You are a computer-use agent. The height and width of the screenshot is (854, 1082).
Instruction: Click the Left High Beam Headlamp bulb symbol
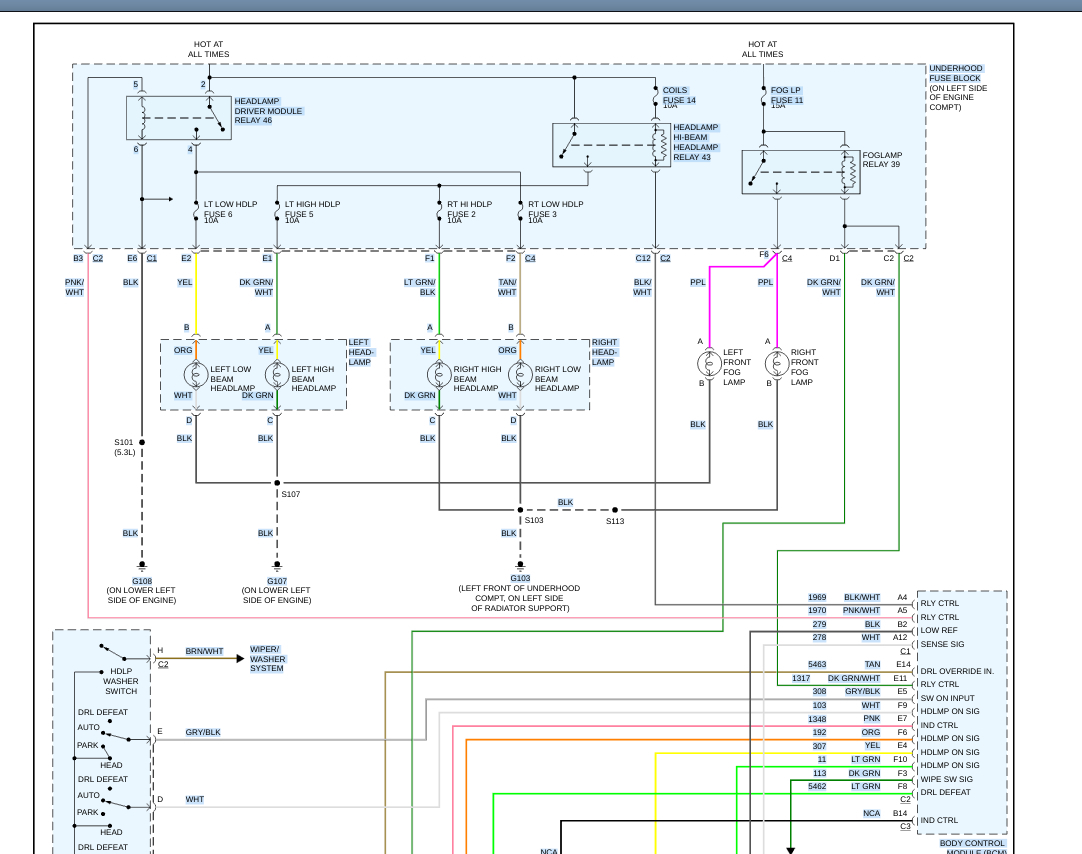[277, 375]
